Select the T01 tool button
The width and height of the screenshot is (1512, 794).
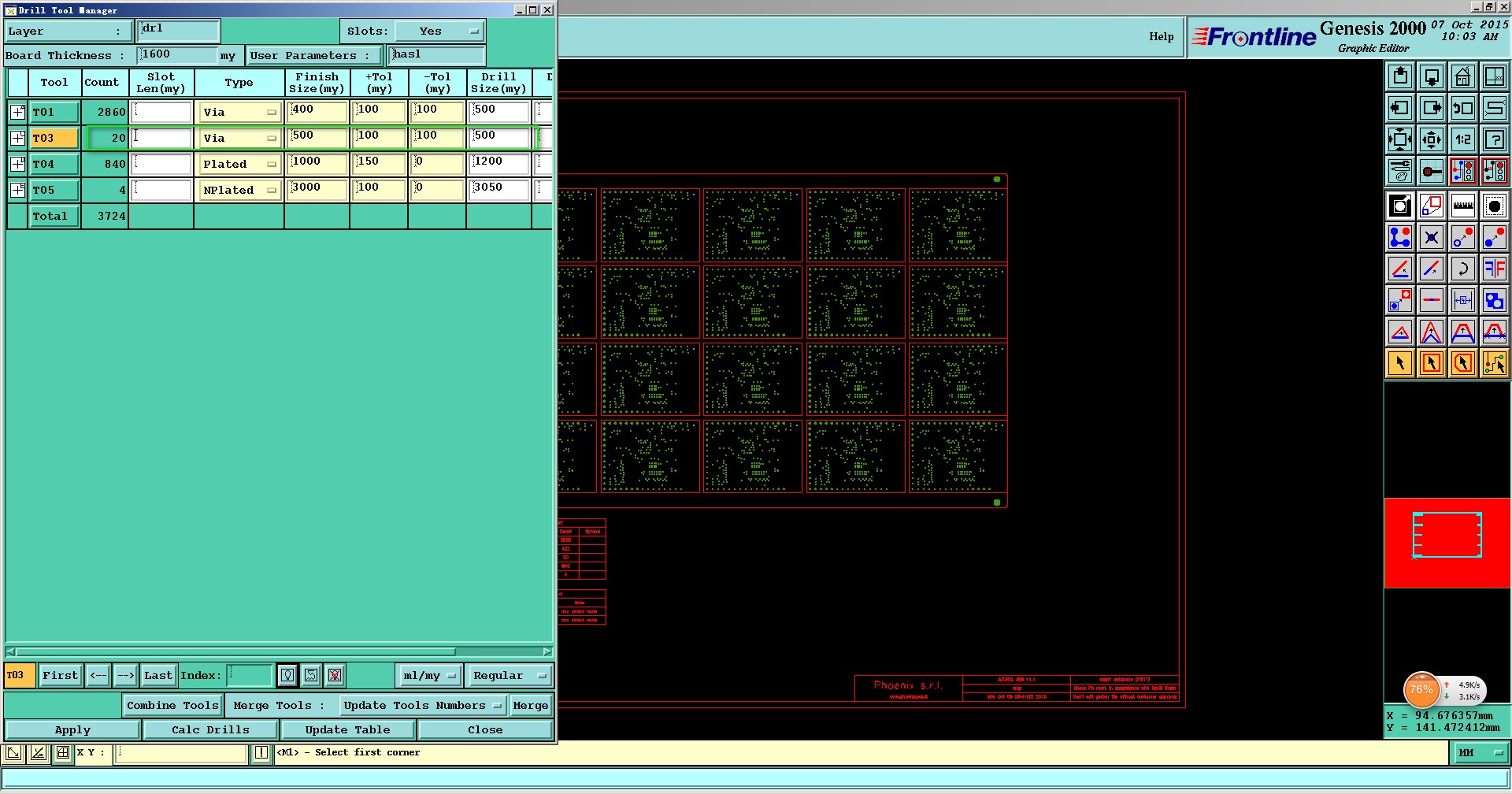[54, 112]
